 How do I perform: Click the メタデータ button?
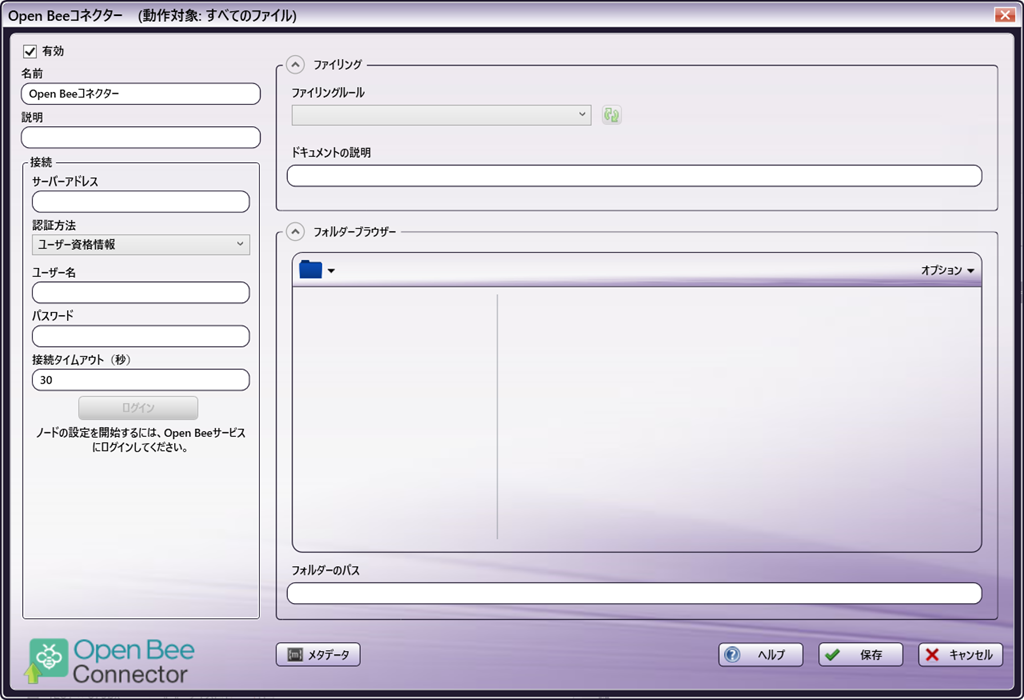tap(318, 655)
